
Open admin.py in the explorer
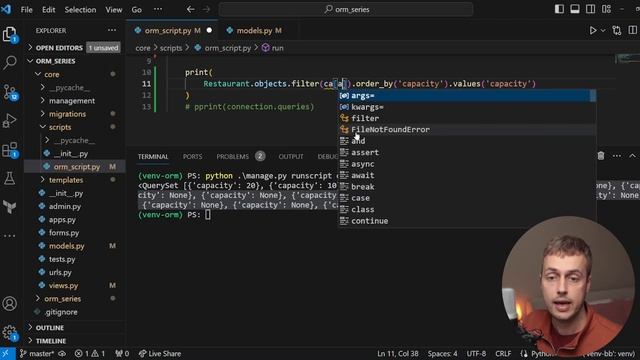coord(64,207)
